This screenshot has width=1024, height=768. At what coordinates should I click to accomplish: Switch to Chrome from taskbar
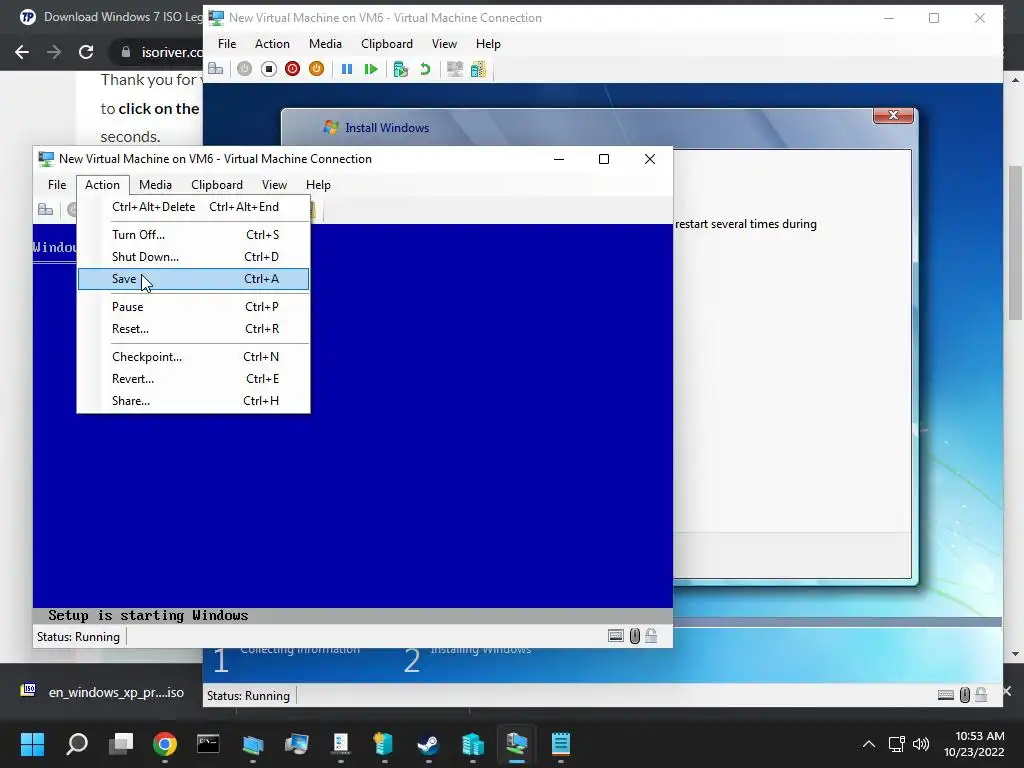[165, 744]
